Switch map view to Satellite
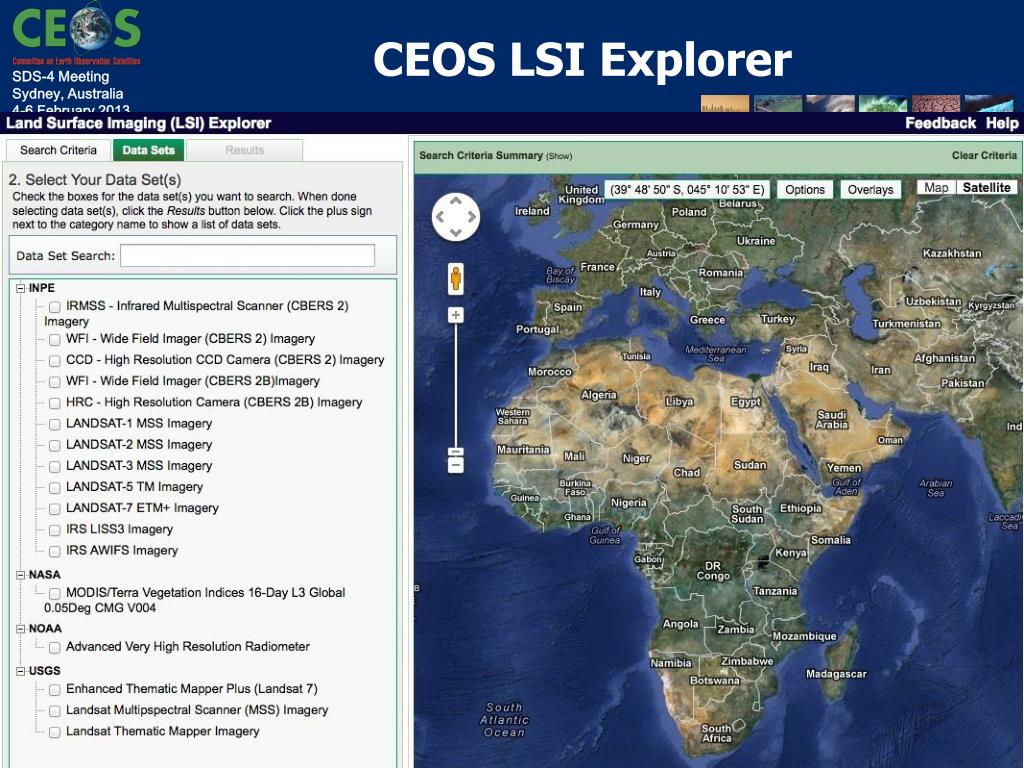The image size is (1024, 768). pyautogui.click(x=986, y=187)
